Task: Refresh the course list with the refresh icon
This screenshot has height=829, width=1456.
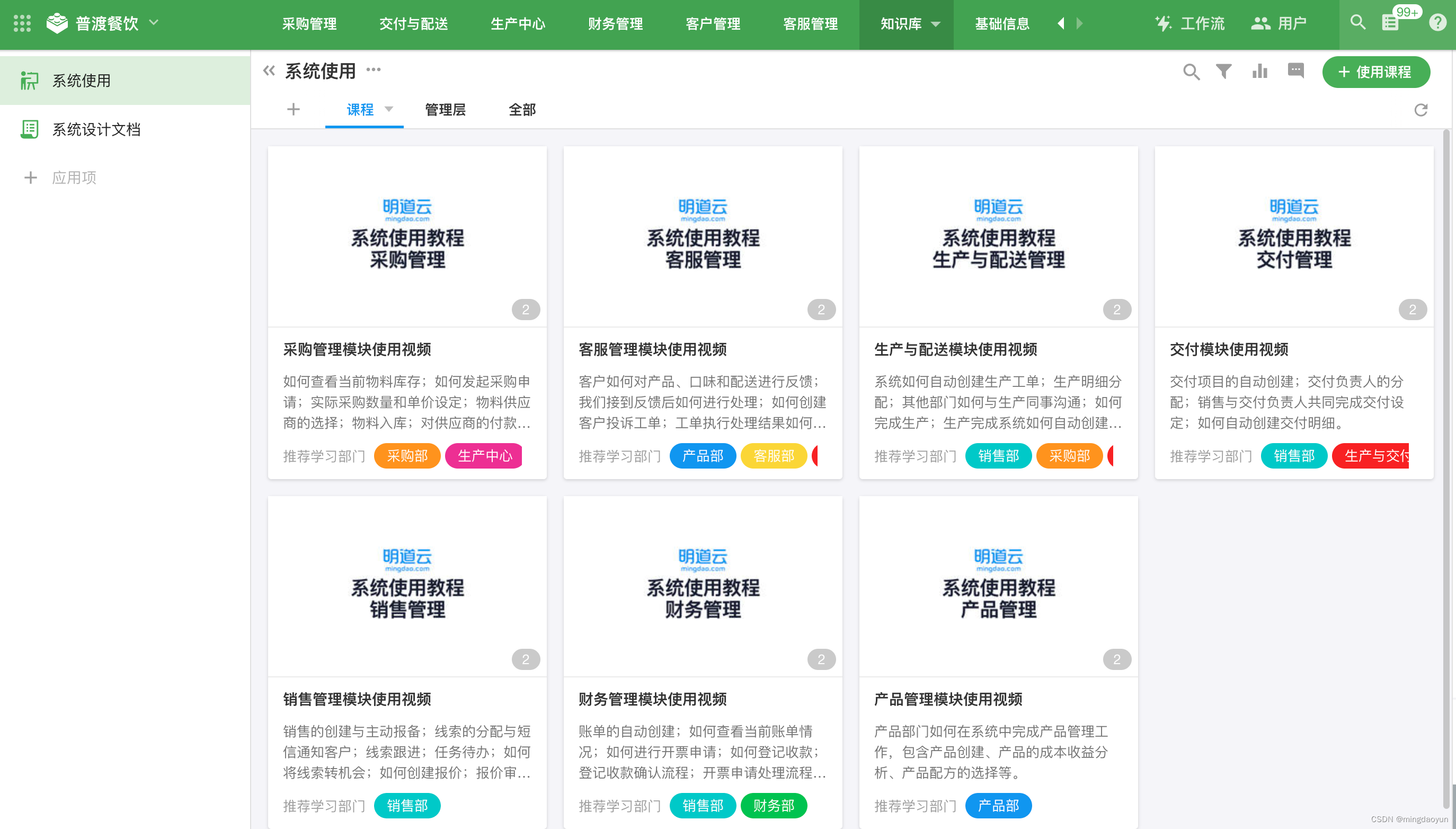Action: pos(1421,110)
